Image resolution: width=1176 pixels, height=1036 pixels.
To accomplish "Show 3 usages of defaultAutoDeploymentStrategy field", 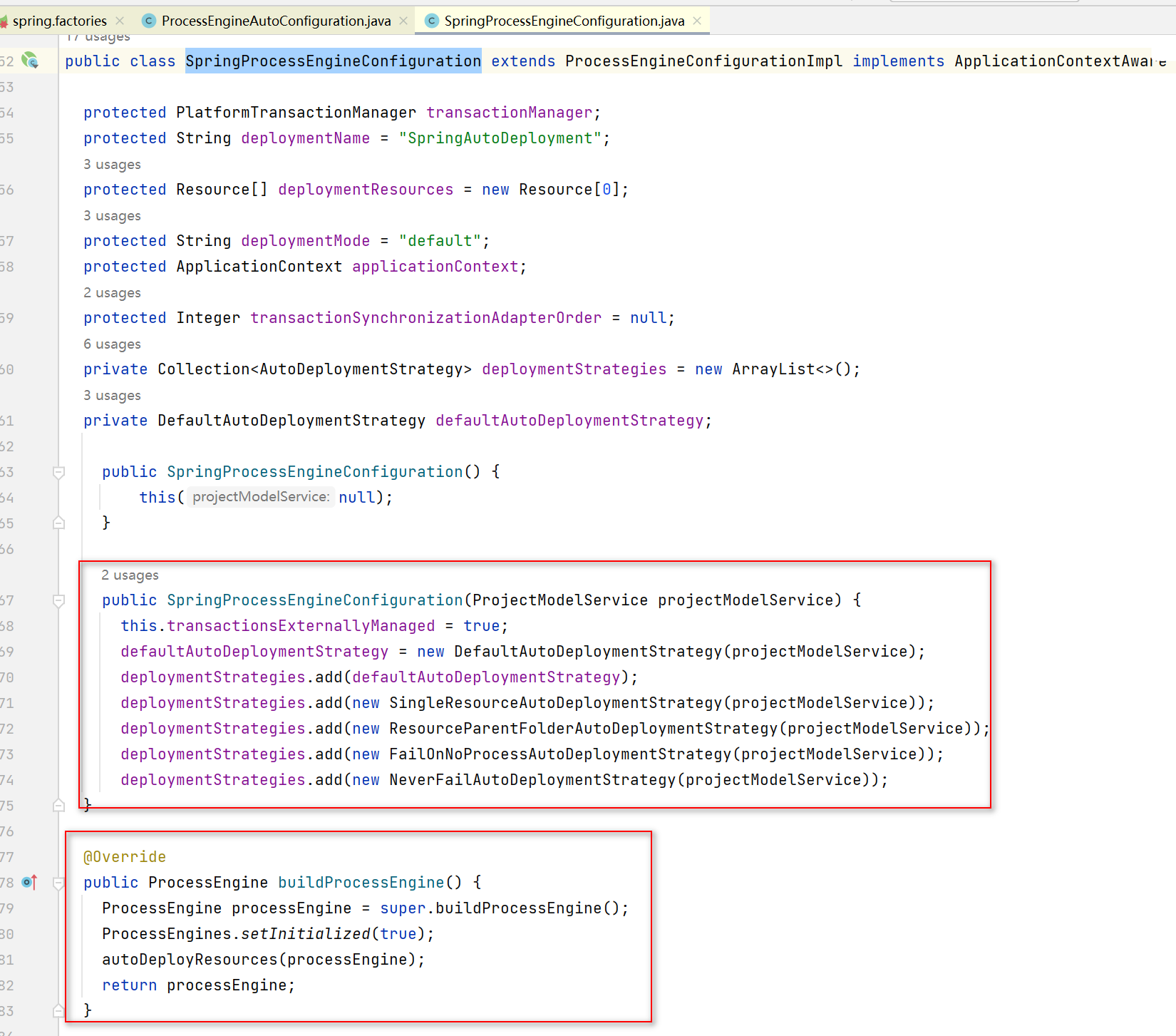I will click(112, 396).
